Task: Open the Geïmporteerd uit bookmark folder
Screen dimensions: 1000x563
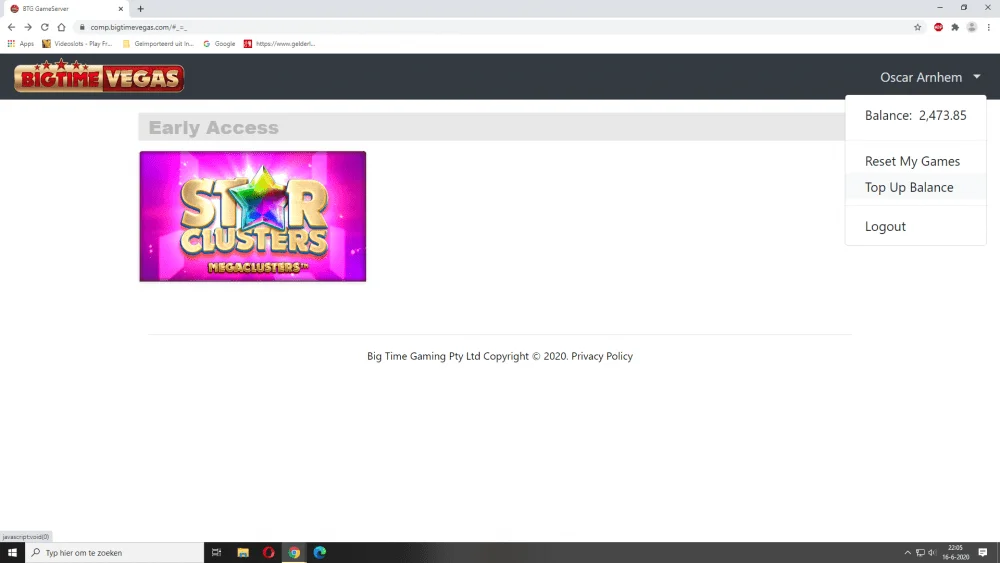Action: tap(158, 43)
